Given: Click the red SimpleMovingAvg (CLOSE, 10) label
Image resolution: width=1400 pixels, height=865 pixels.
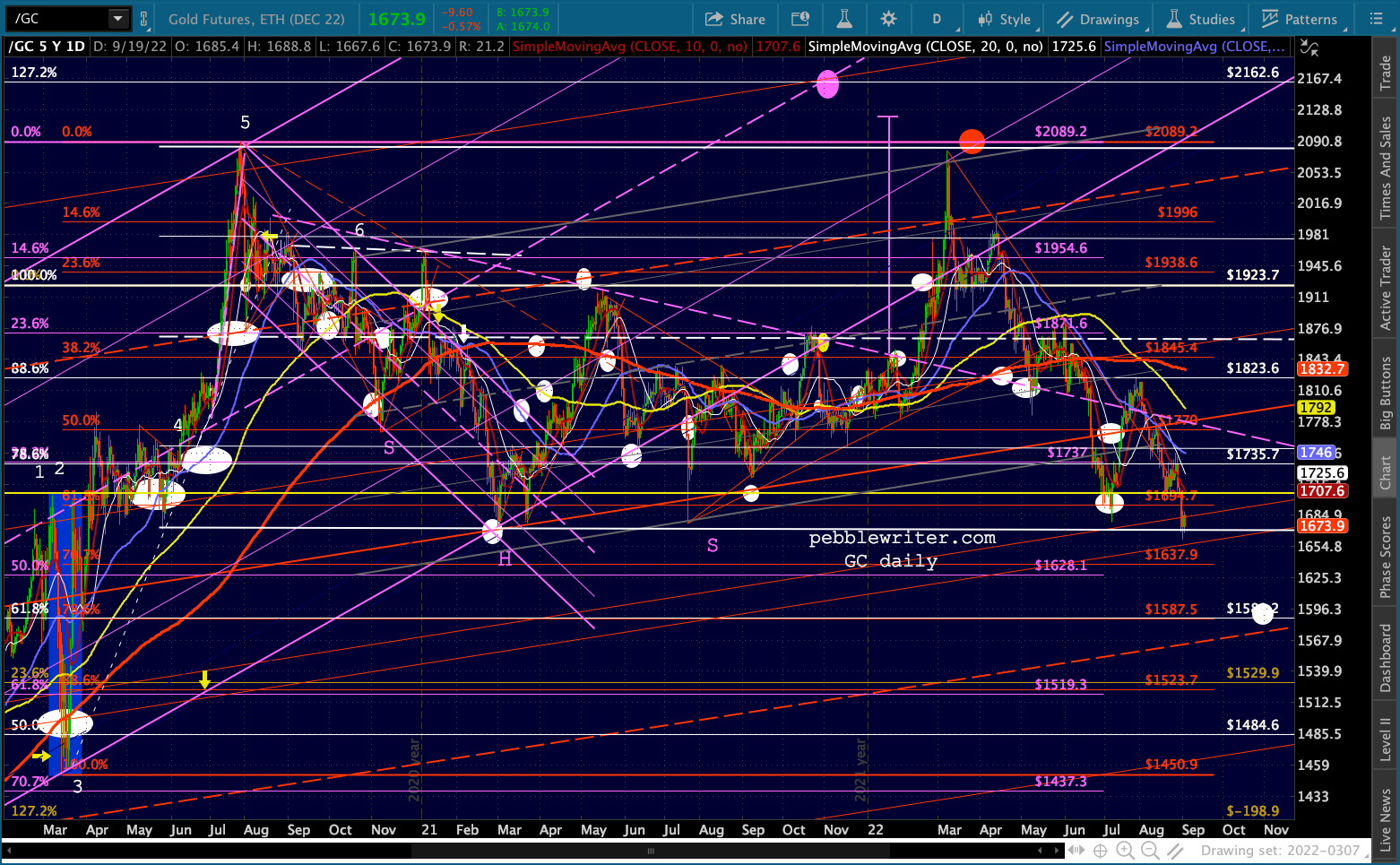Looking at the screenshot, I should click(x=629, y=47).
